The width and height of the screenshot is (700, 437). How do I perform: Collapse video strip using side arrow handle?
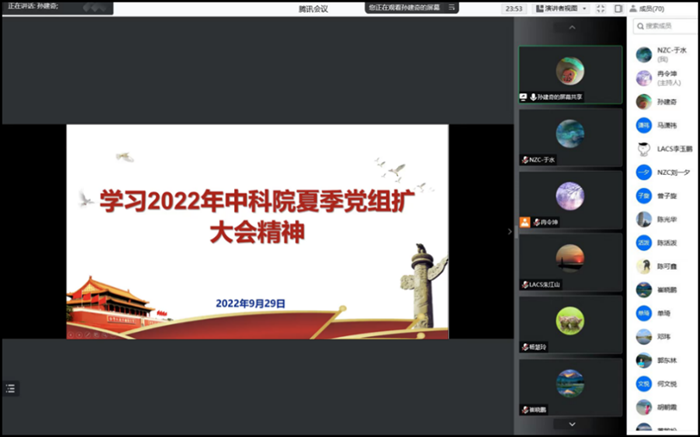click(510, 231)
